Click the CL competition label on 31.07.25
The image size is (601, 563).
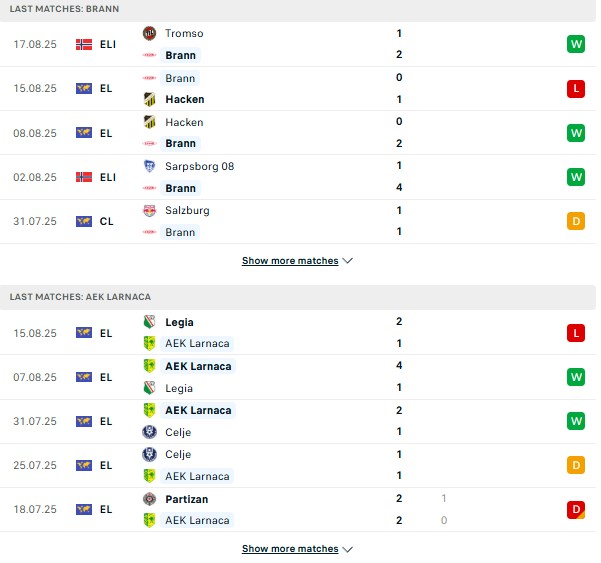pyautogui.click(x=106, y=221)
